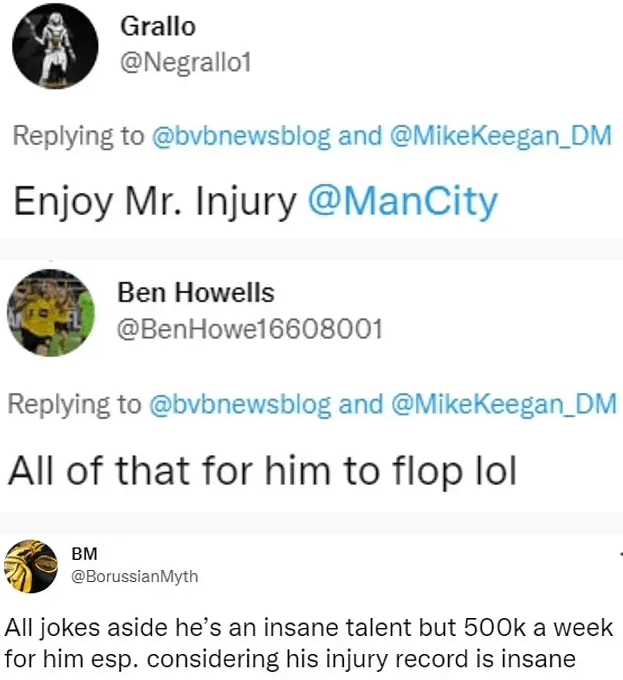Viewport: 623px width, 680px height.
Task: View BM's bee logo avatar
Action: pos(30,567)
